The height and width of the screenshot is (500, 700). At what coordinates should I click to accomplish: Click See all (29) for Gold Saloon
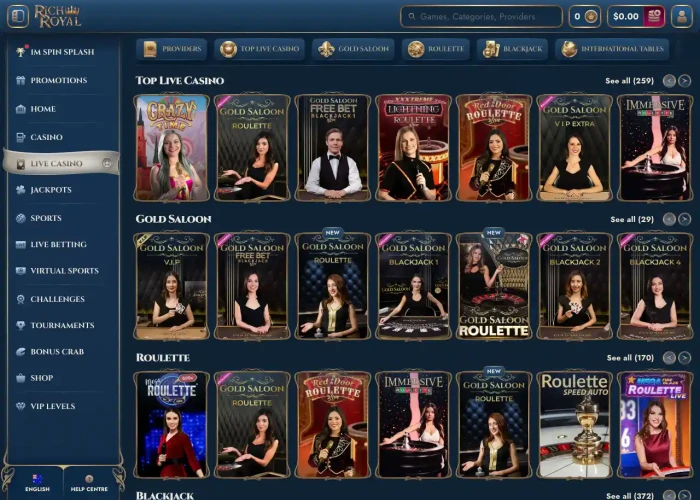[x=632, y=219]
